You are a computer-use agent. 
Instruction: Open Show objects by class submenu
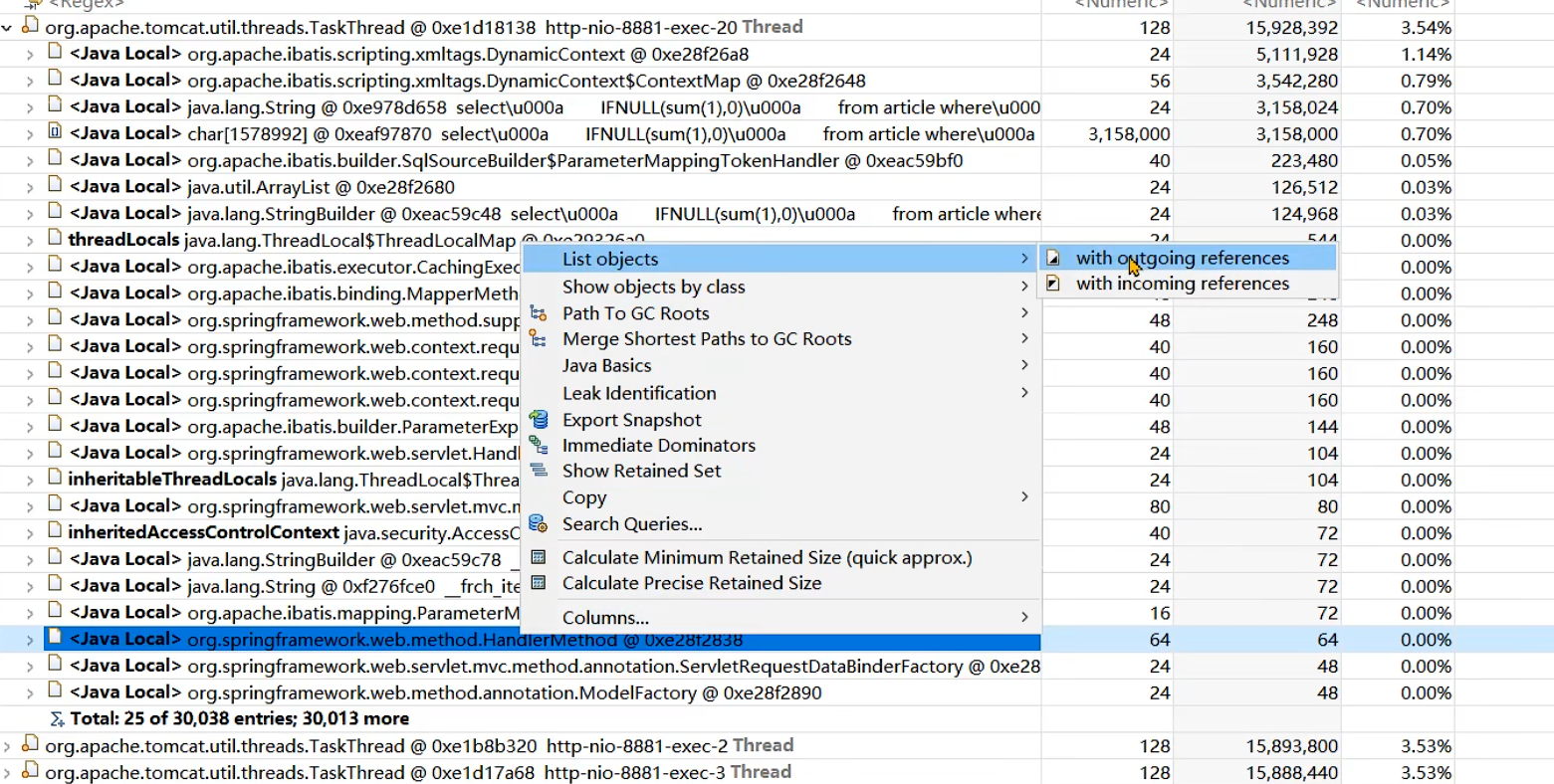[781, 287]
